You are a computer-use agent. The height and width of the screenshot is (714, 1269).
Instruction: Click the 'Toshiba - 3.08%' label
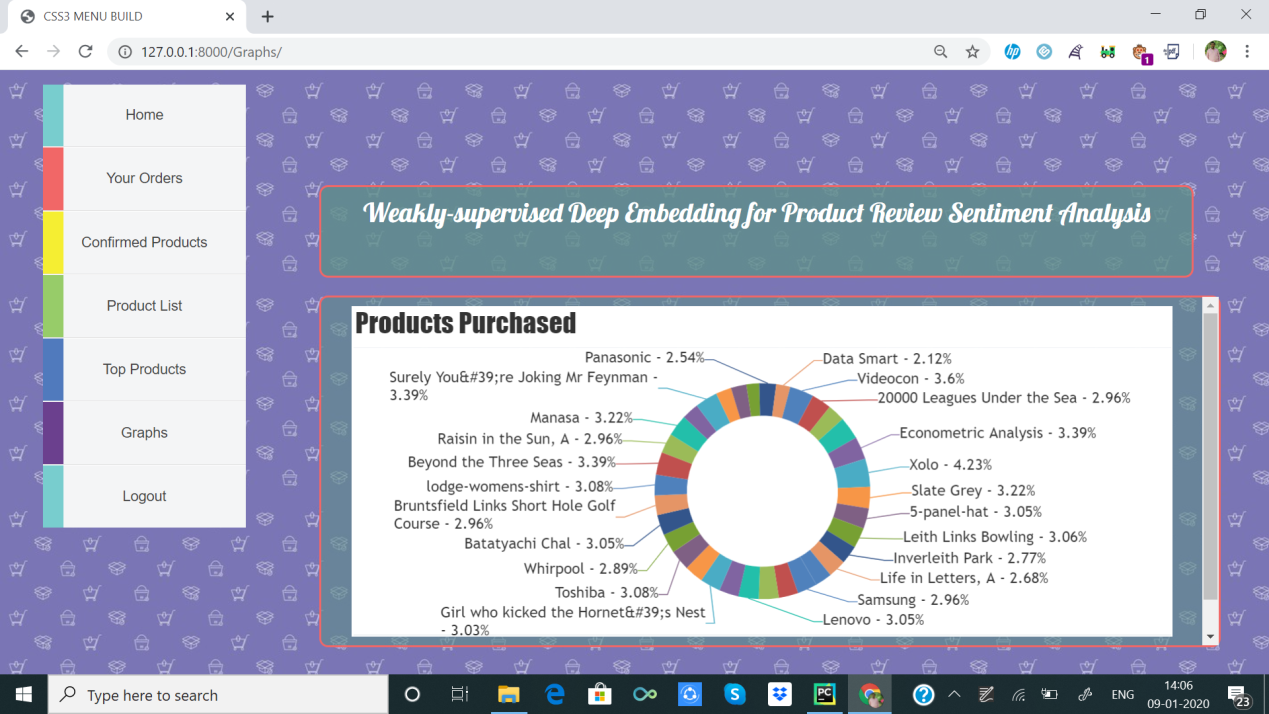[606, 593]
